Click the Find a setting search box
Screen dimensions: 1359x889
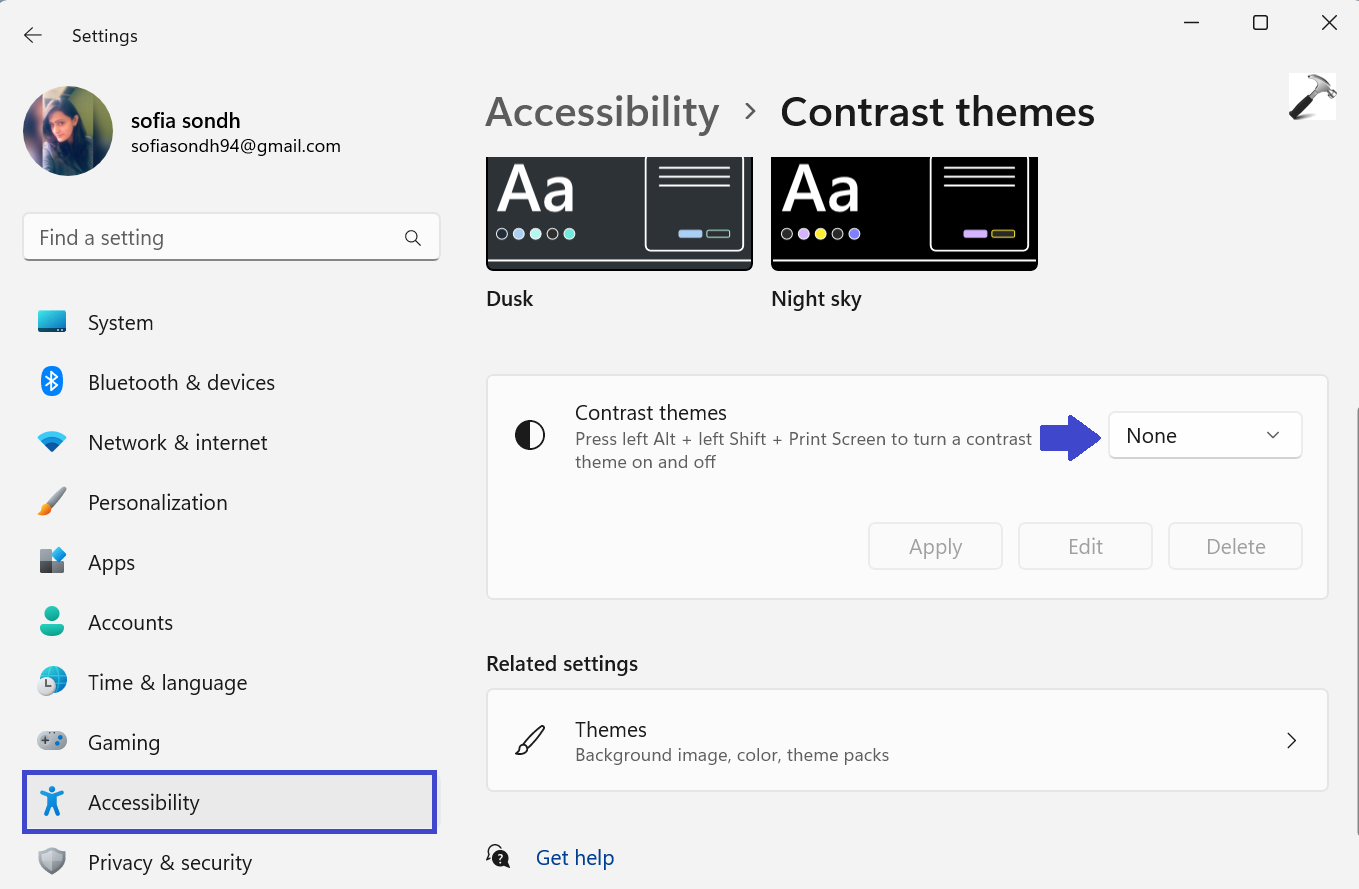[215, 238]
